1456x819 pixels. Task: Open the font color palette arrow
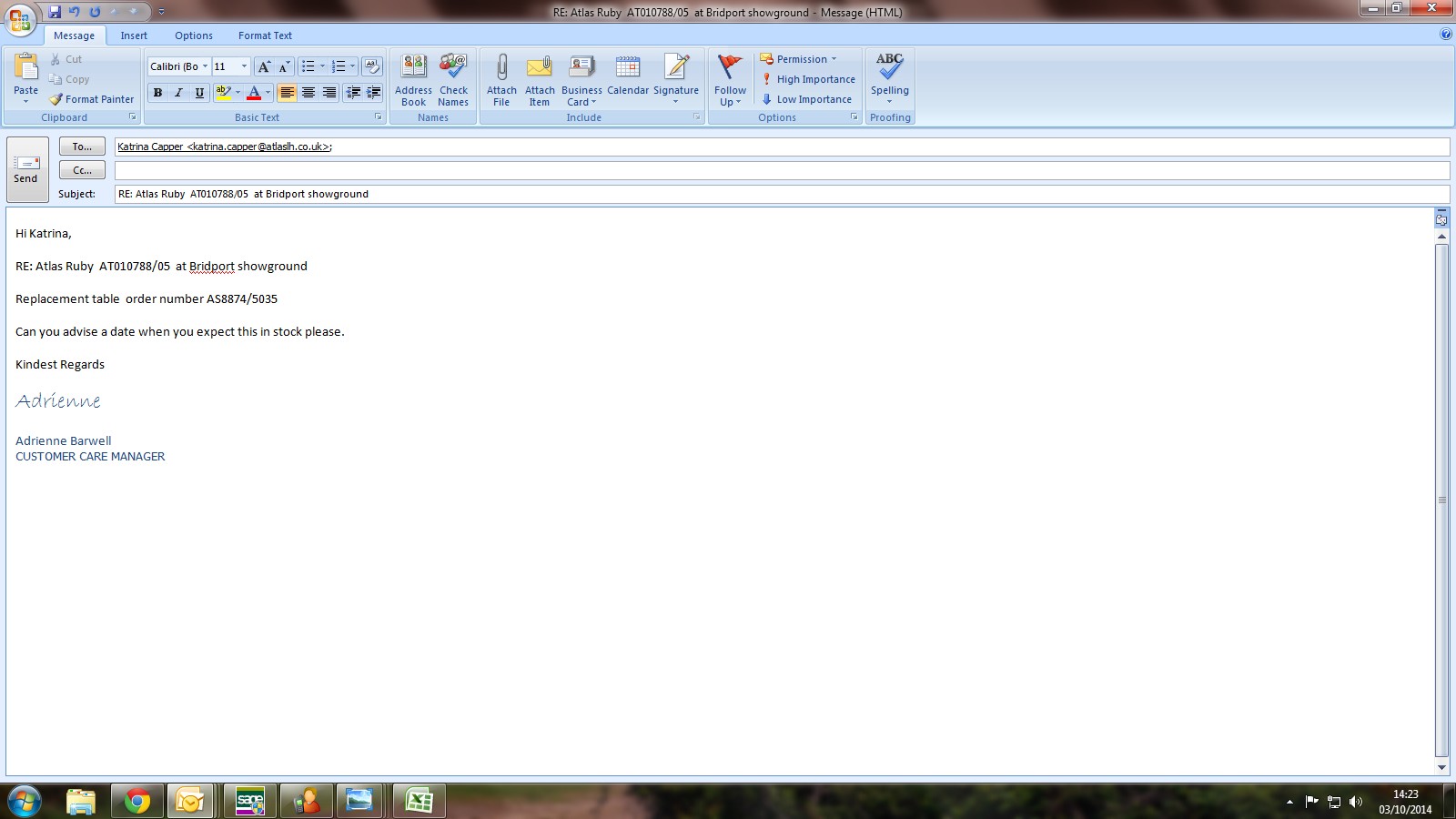[x=268, y=92]
